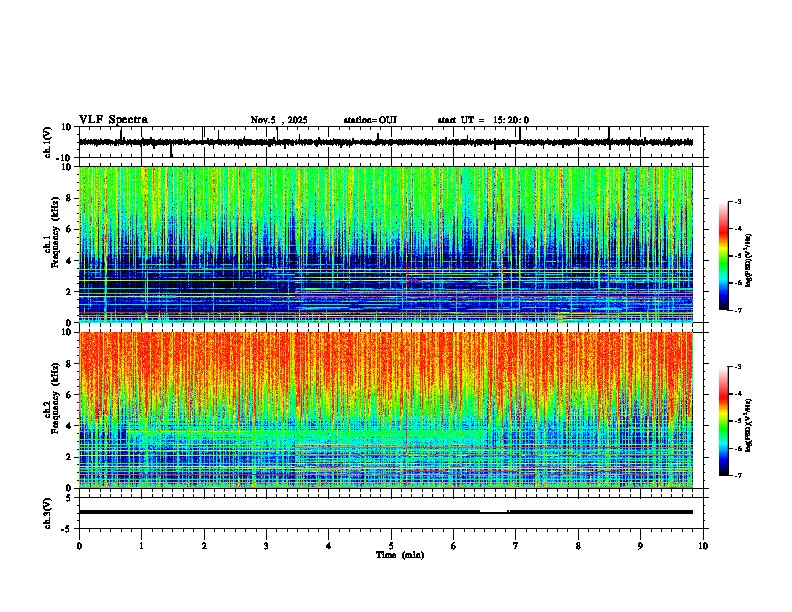This screenshot has height=612, width=792.
Task: Click the ch.1 colorbar unit label
Action: 749,261
